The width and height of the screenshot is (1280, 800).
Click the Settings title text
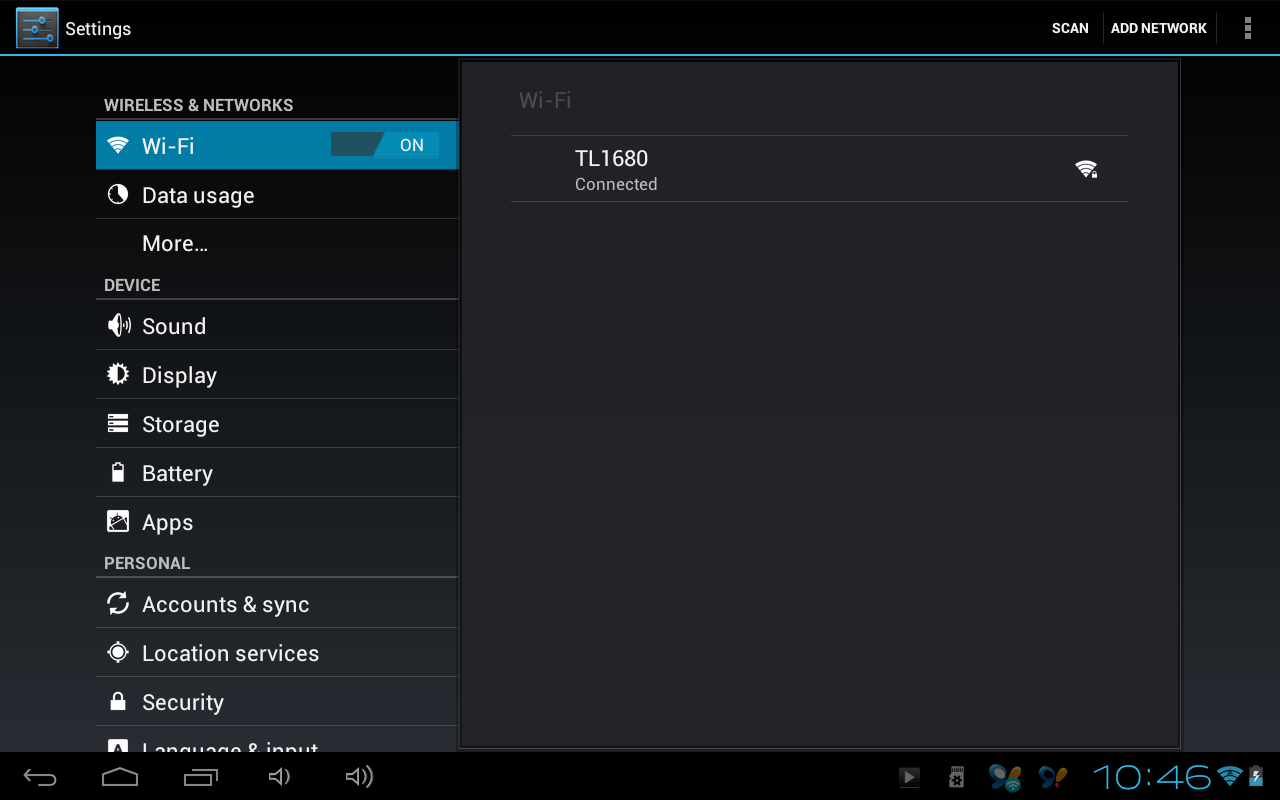[98, 29]
